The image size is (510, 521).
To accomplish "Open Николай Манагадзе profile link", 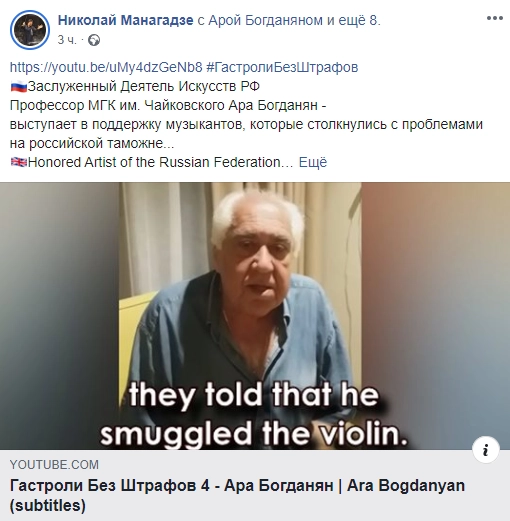I will point(125,20).
